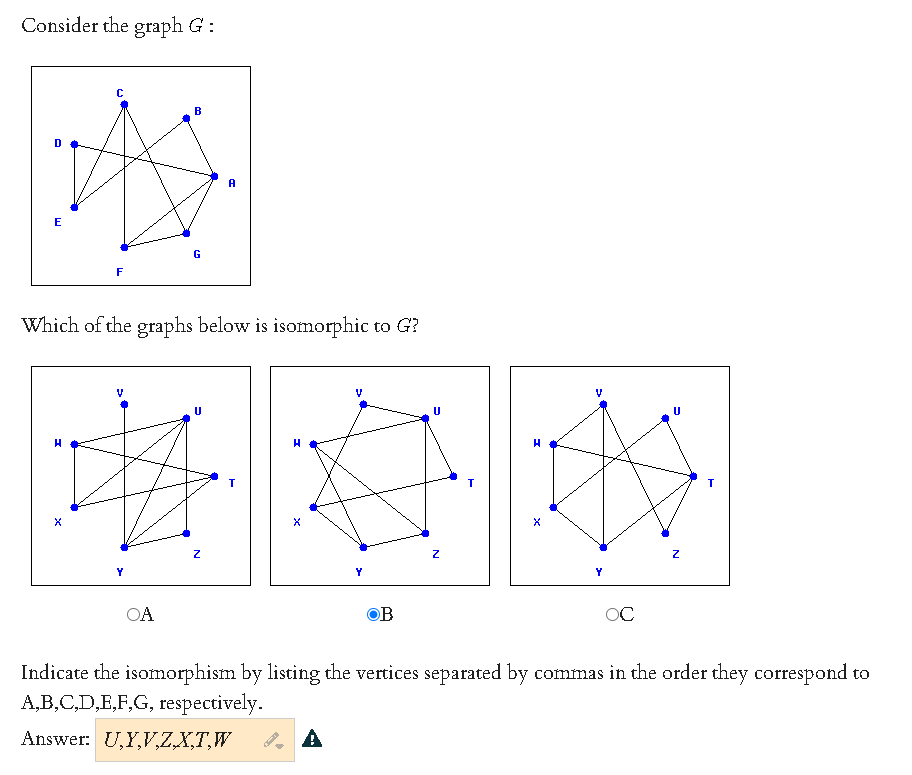Click the warning triangle icon

point(313,738)
